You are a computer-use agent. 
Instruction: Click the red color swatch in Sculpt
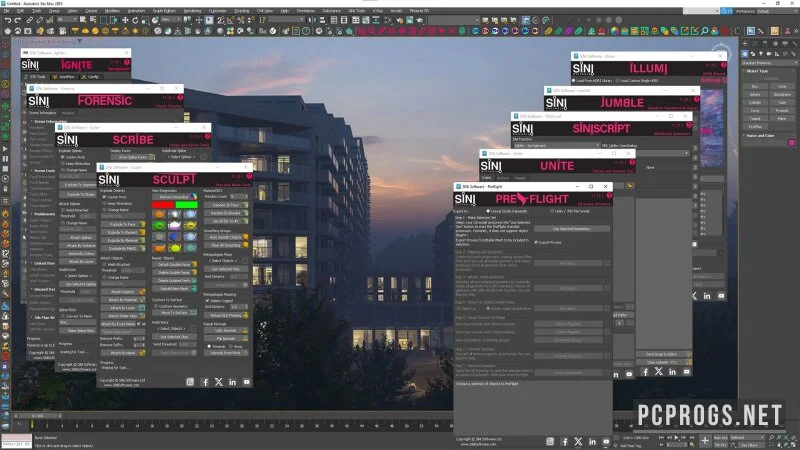click(163, 205)
